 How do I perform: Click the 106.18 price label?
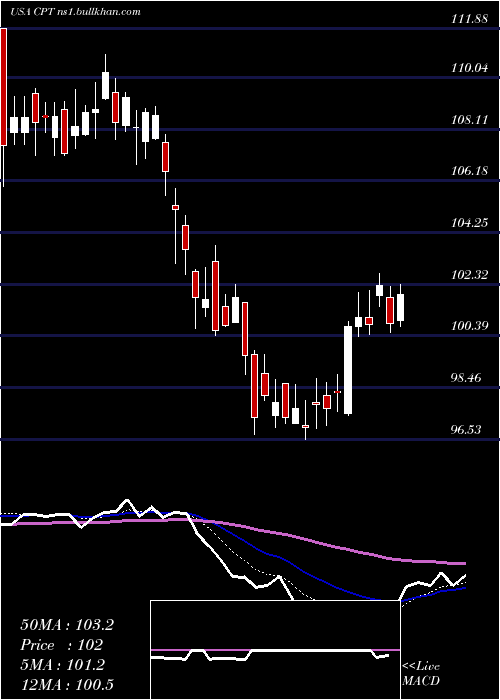tap(469, 171)
